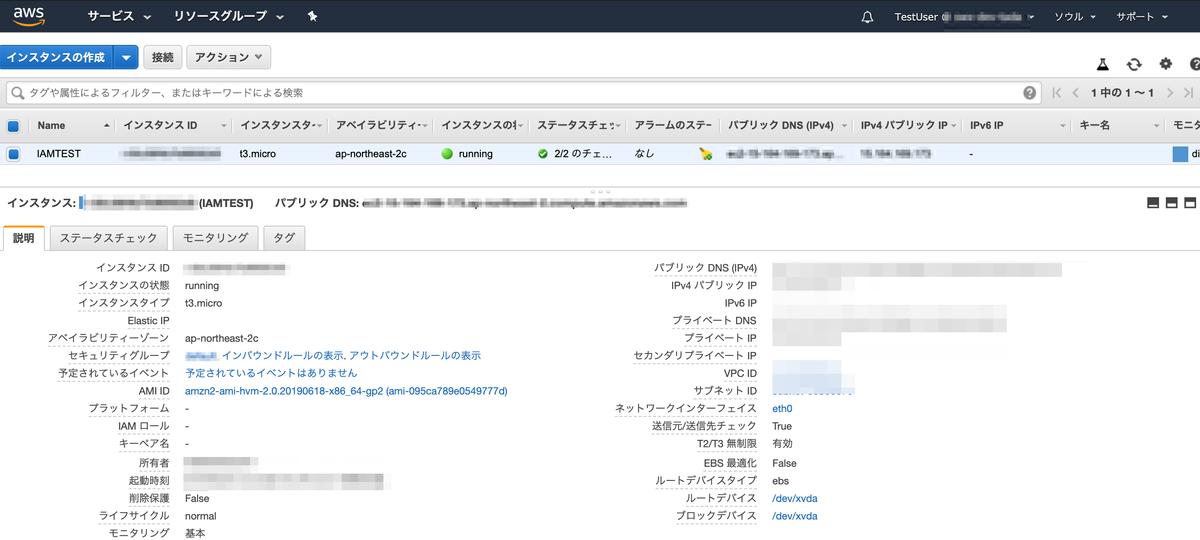Sort by the Name column header

coord(74,126)
